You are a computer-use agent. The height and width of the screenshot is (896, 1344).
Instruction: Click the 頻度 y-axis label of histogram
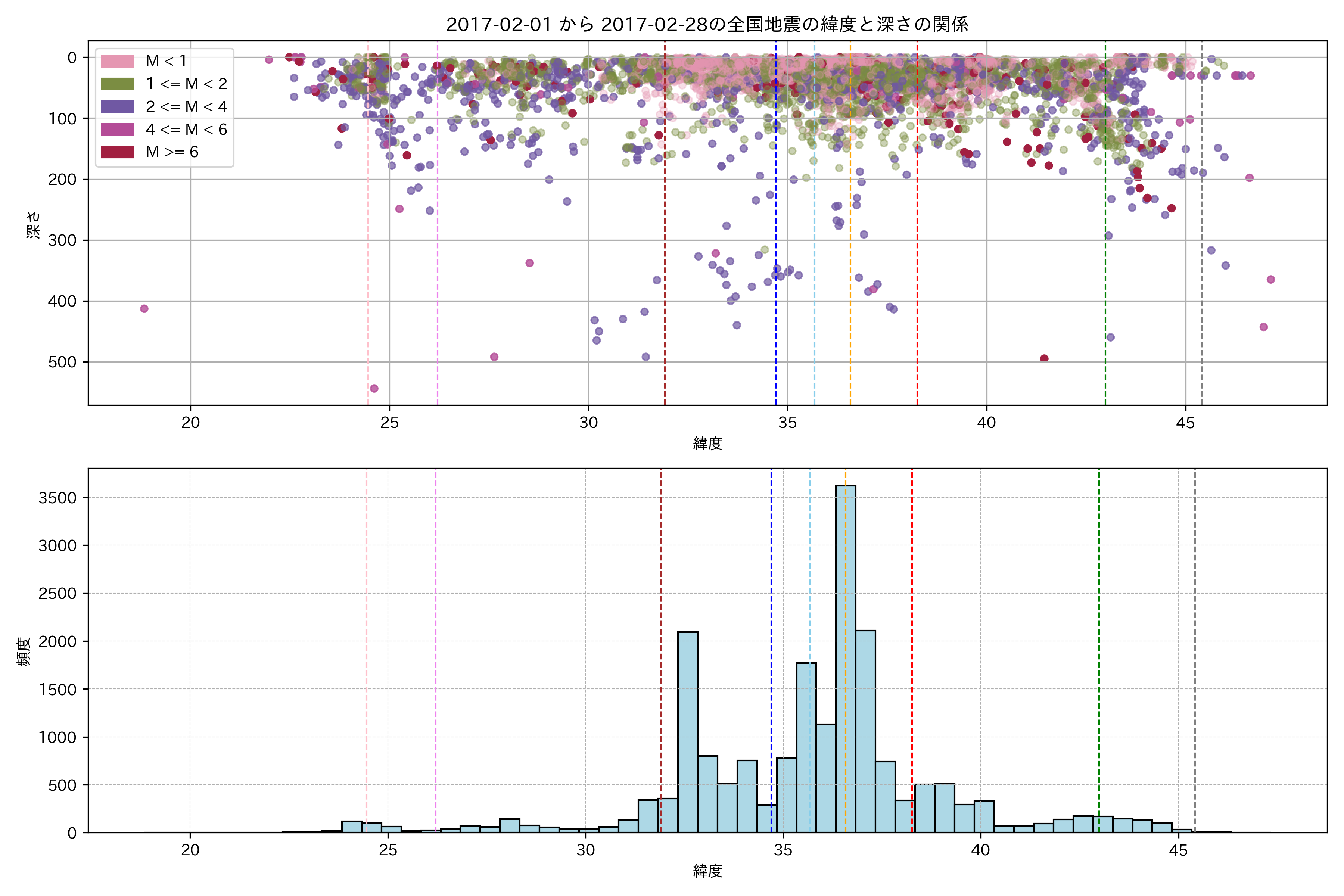[x=24, y=651]
